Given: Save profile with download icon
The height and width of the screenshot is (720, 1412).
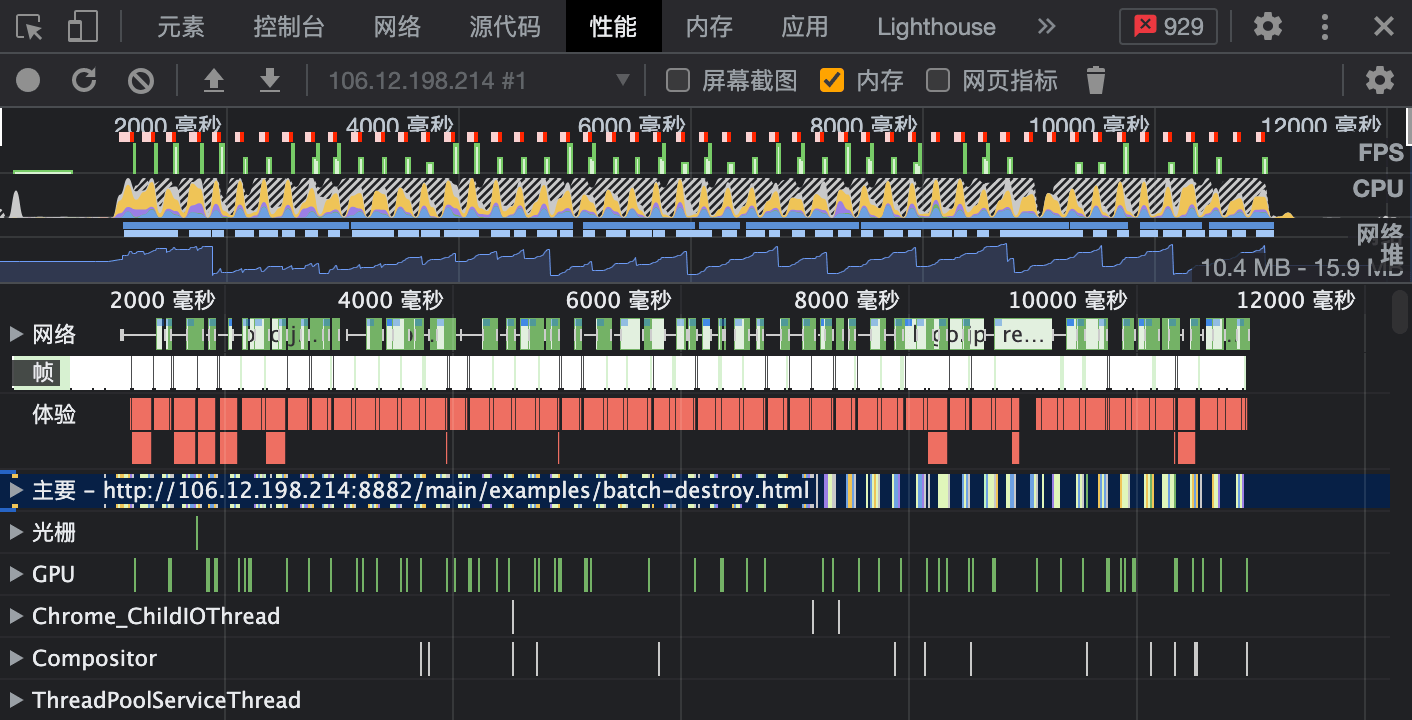Looking at the screenshot, I should (x=269, y=80).
